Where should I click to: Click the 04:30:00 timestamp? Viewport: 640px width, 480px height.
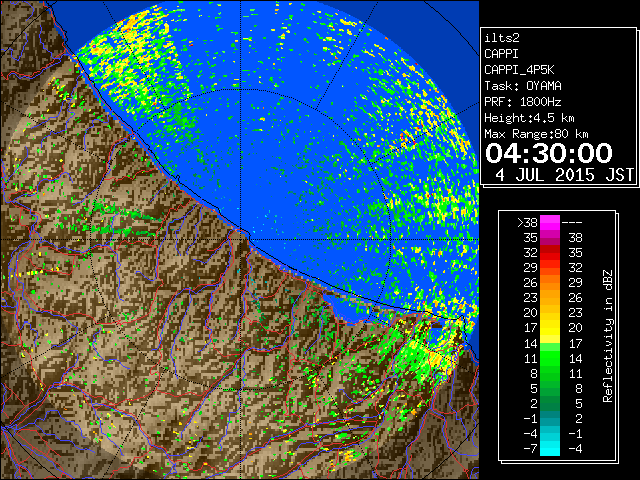(x=549, y=153)
